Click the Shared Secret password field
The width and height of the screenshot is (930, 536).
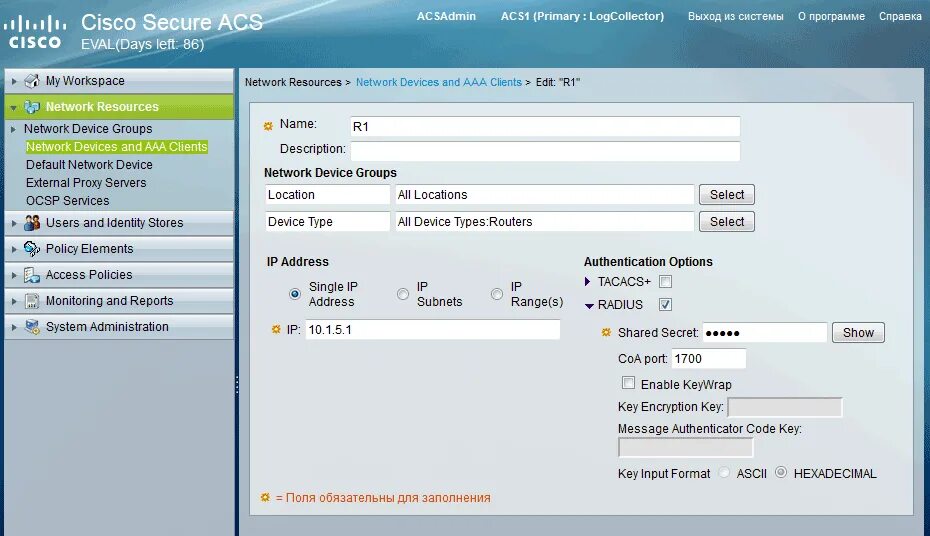pyautogui.click(x=765, y=333)
